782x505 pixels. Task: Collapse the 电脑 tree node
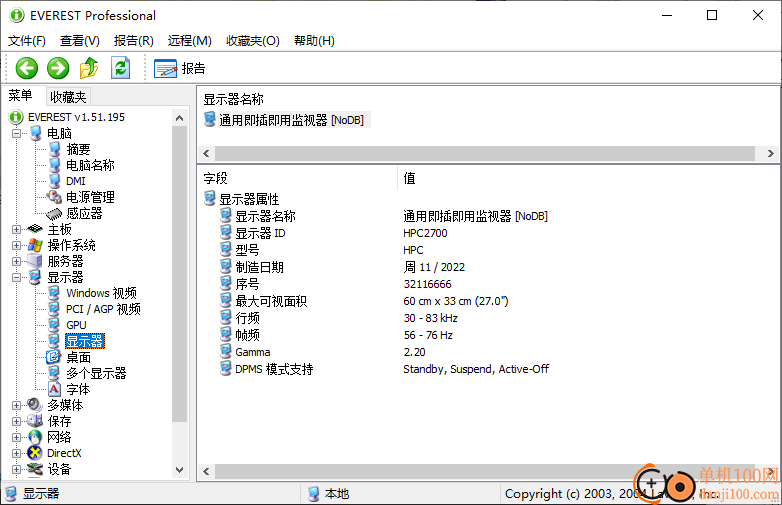click(x=16, y=133)
